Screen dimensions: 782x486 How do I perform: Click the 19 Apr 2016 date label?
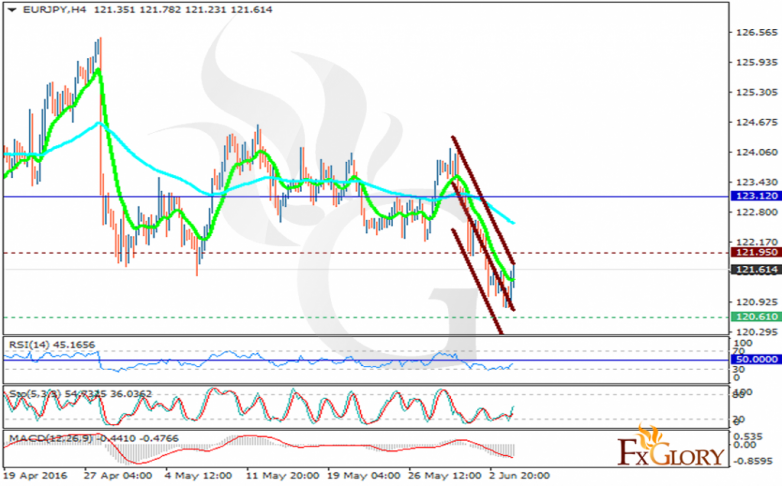click(x=35, y=476)
